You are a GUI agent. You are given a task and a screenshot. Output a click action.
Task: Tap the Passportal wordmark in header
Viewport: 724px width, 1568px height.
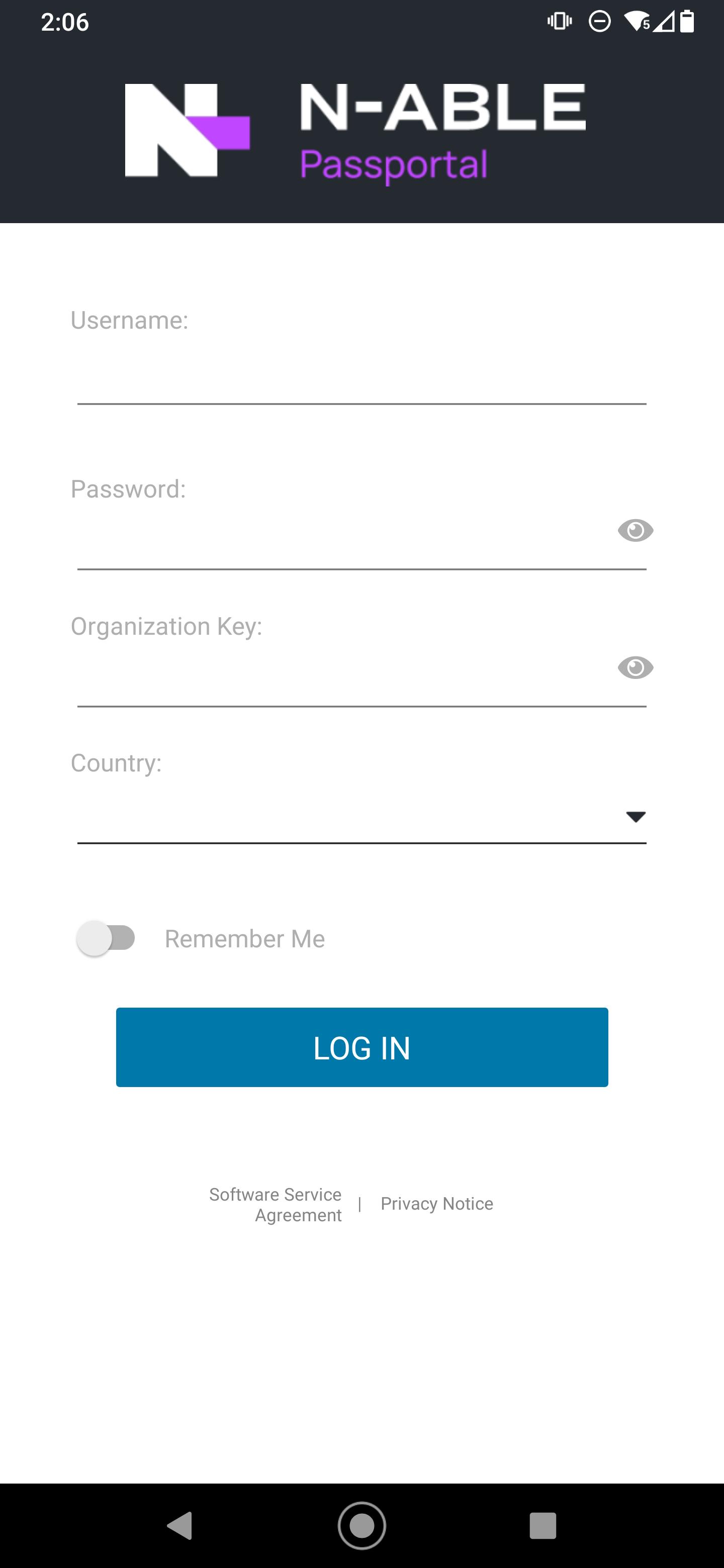(x=393, y=165)
